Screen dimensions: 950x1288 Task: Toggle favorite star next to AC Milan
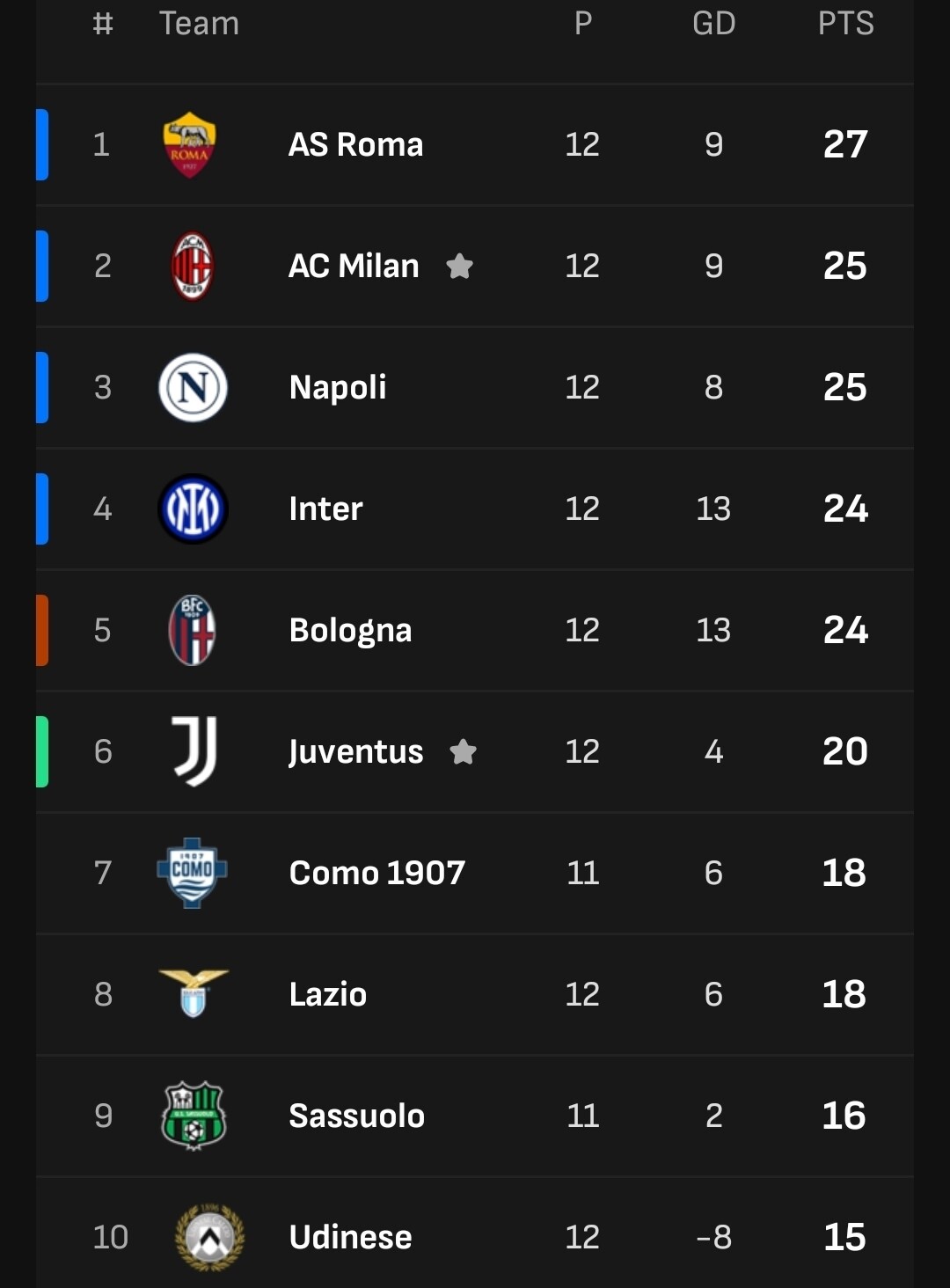459,266
